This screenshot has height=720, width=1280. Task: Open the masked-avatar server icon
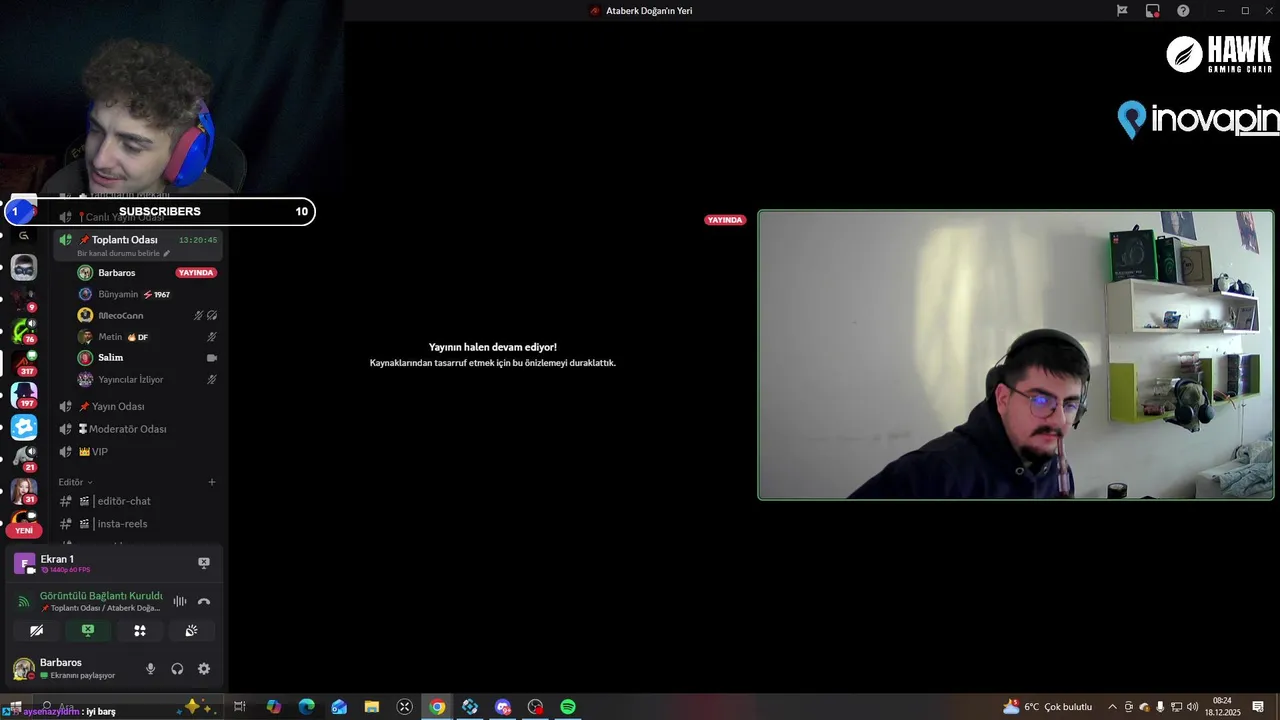pyautogui.click(x=24, y=267)
